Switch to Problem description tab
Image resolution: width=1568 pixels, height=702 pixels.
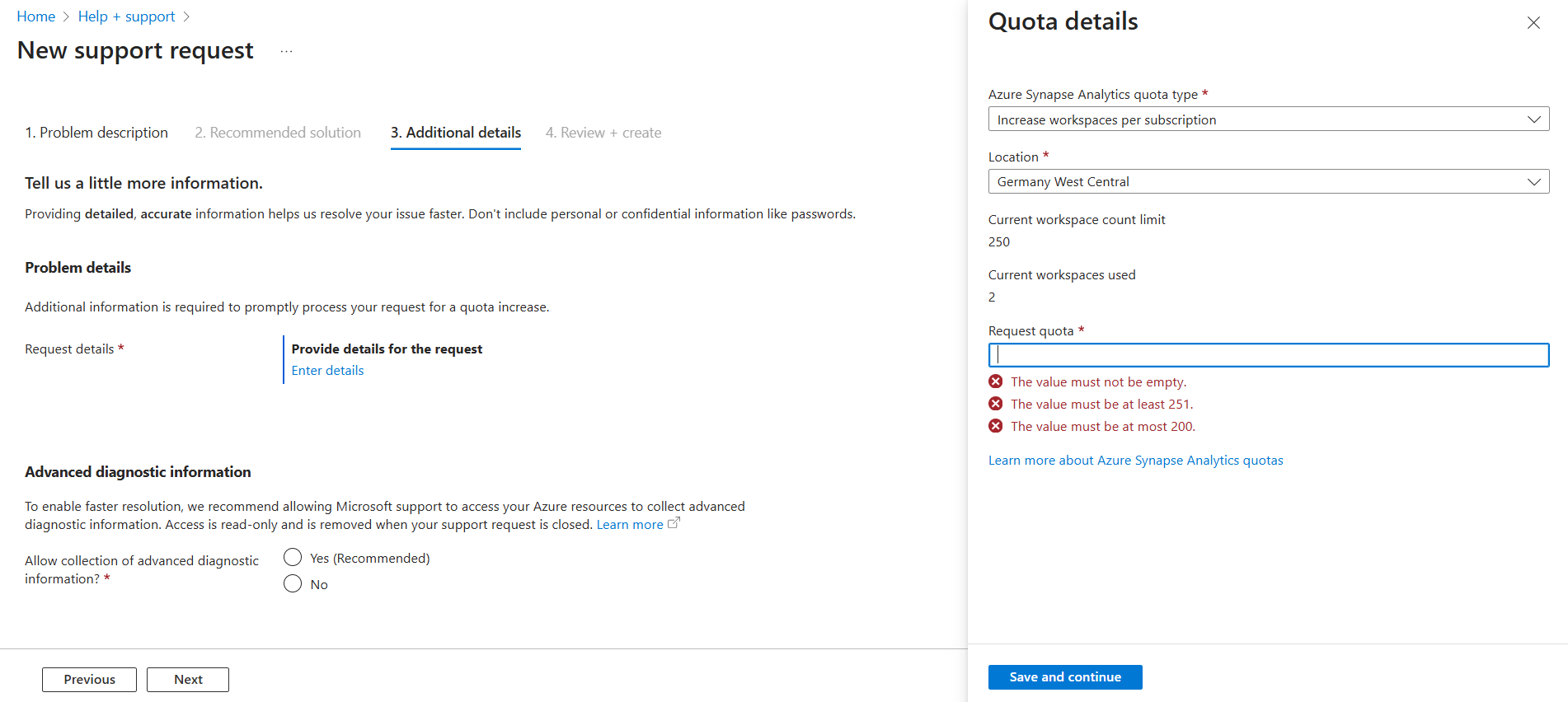[x=96, y=133]
